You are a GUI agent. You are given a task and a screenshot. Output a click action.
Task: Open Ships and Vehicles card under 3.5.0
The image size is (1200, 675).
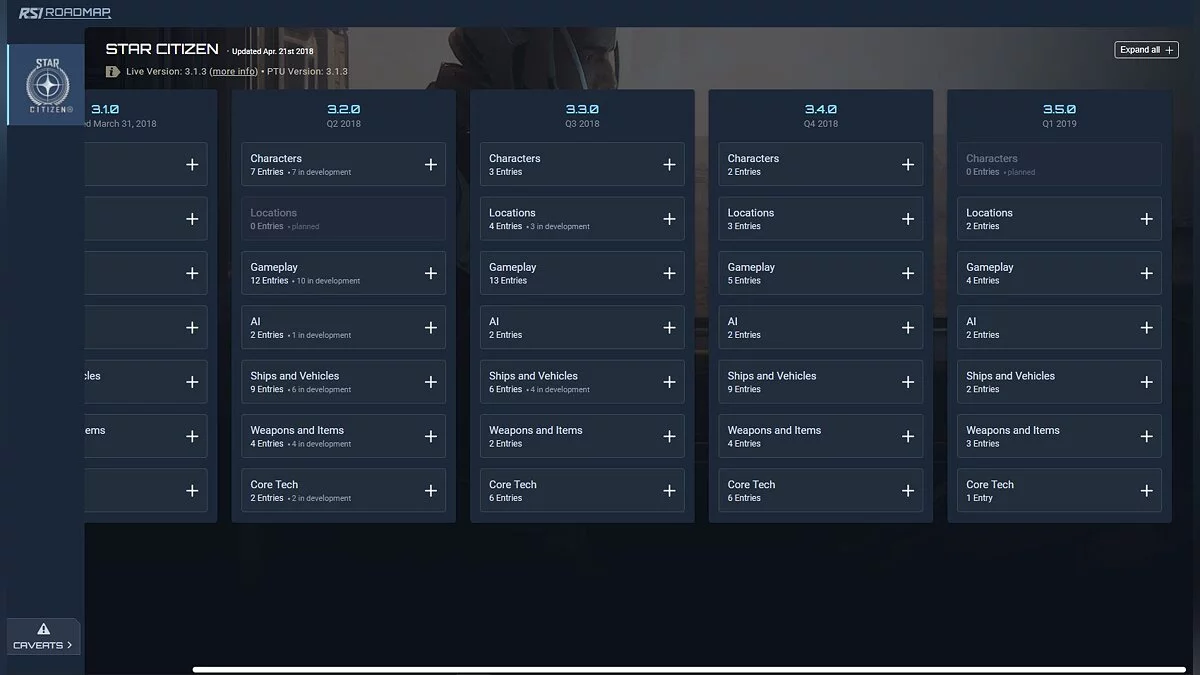pos(1059,382)
